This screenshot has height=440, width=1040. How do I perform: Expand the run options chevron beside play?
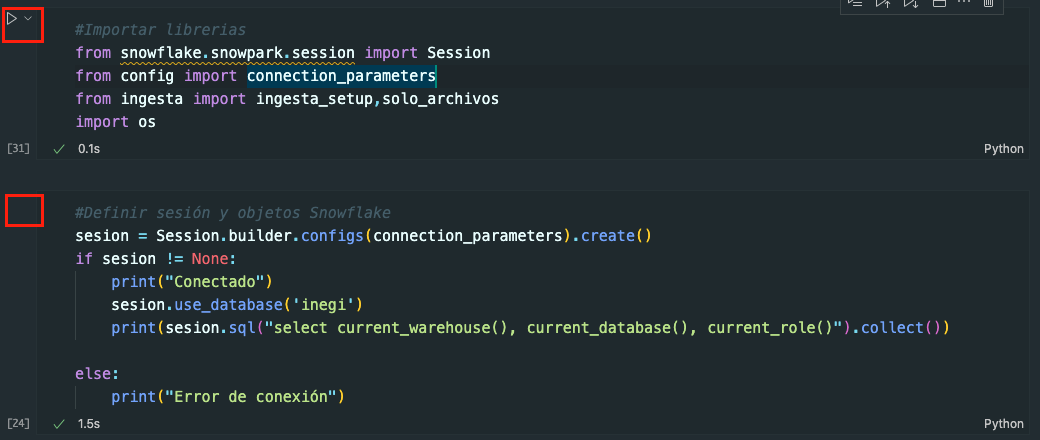coord(28,18)
